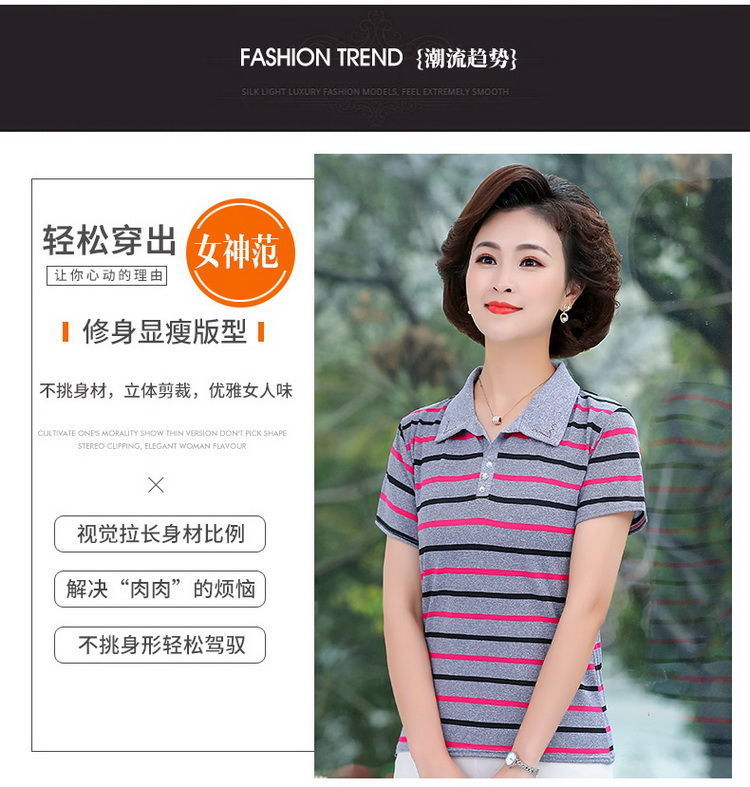Click the right orange bar beside 修身显瘦版型
Viewport: 750px width, 787px height.
[x=261, y=332]
